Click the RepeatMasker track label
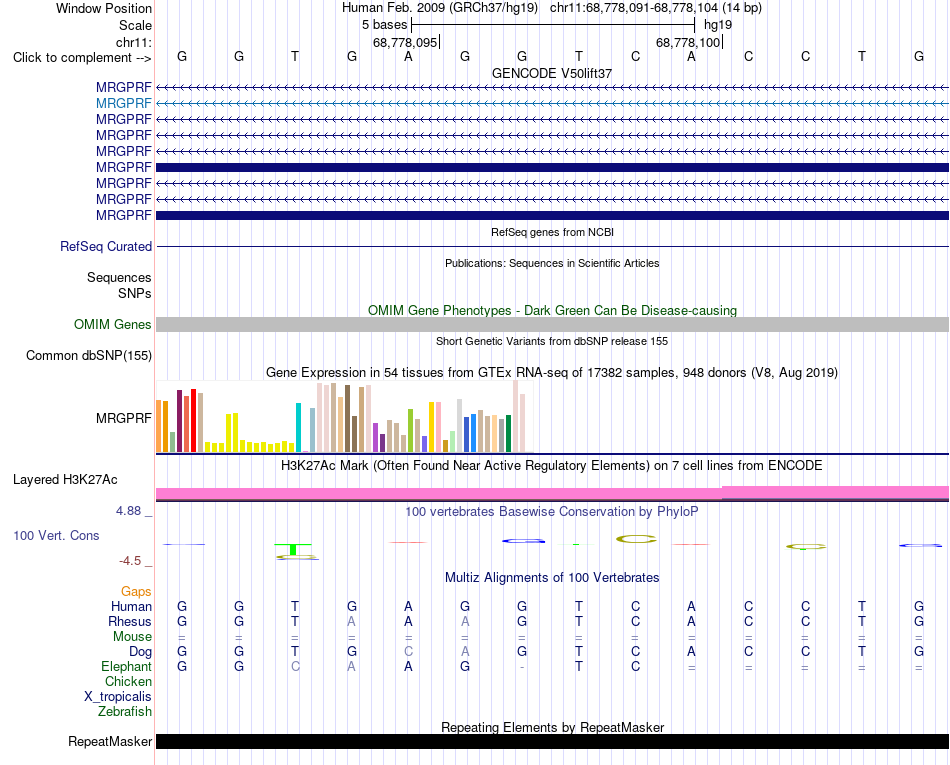This screenshot has height=765, width=950. 110,741
